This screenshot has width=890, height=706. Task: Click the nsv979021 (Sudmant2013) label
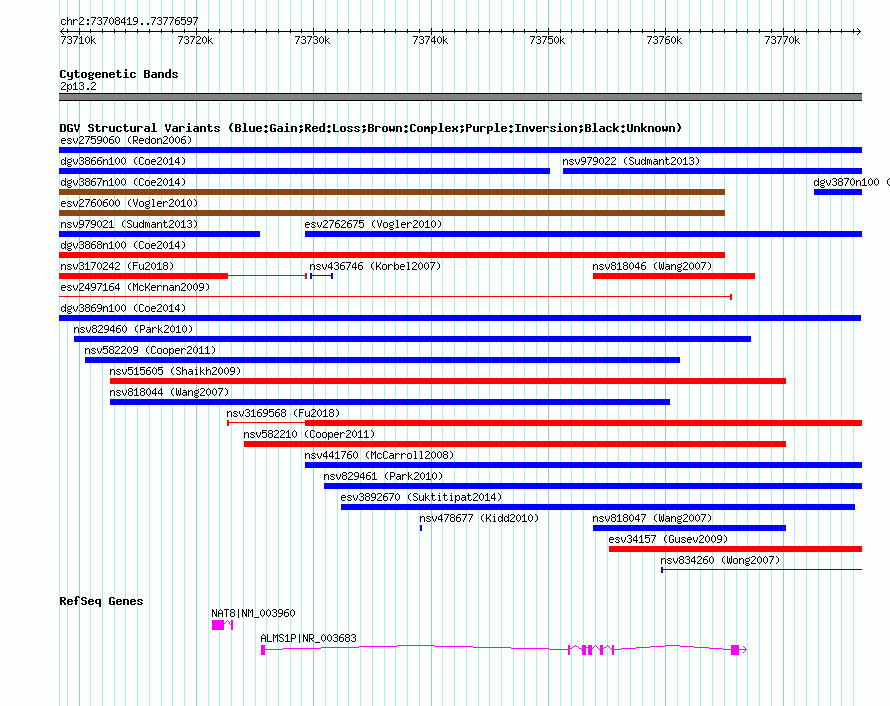point(129,224)
